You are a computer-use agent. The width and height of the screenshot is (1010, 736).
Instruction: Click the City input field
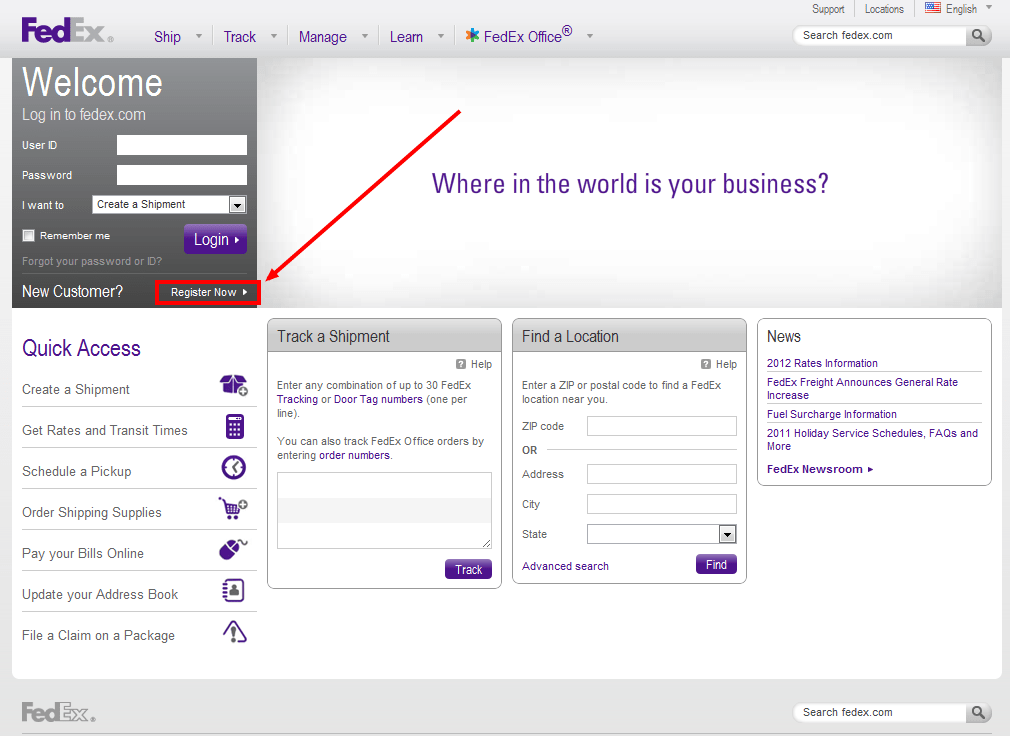pyautogui.click(x=662, y=504)
